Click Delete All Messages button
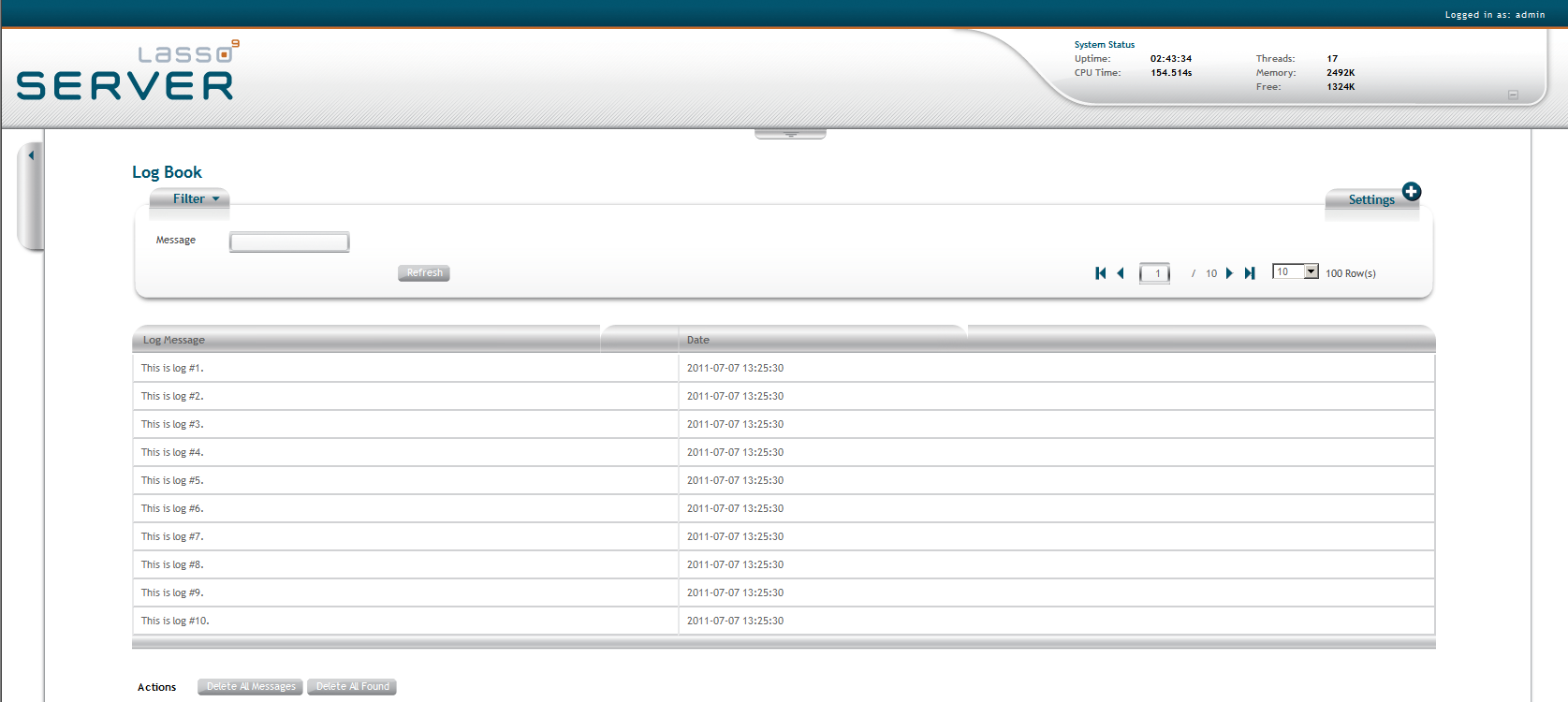Image resolution: width=1568 pixels, height=702 pixels. pos(250,687)
